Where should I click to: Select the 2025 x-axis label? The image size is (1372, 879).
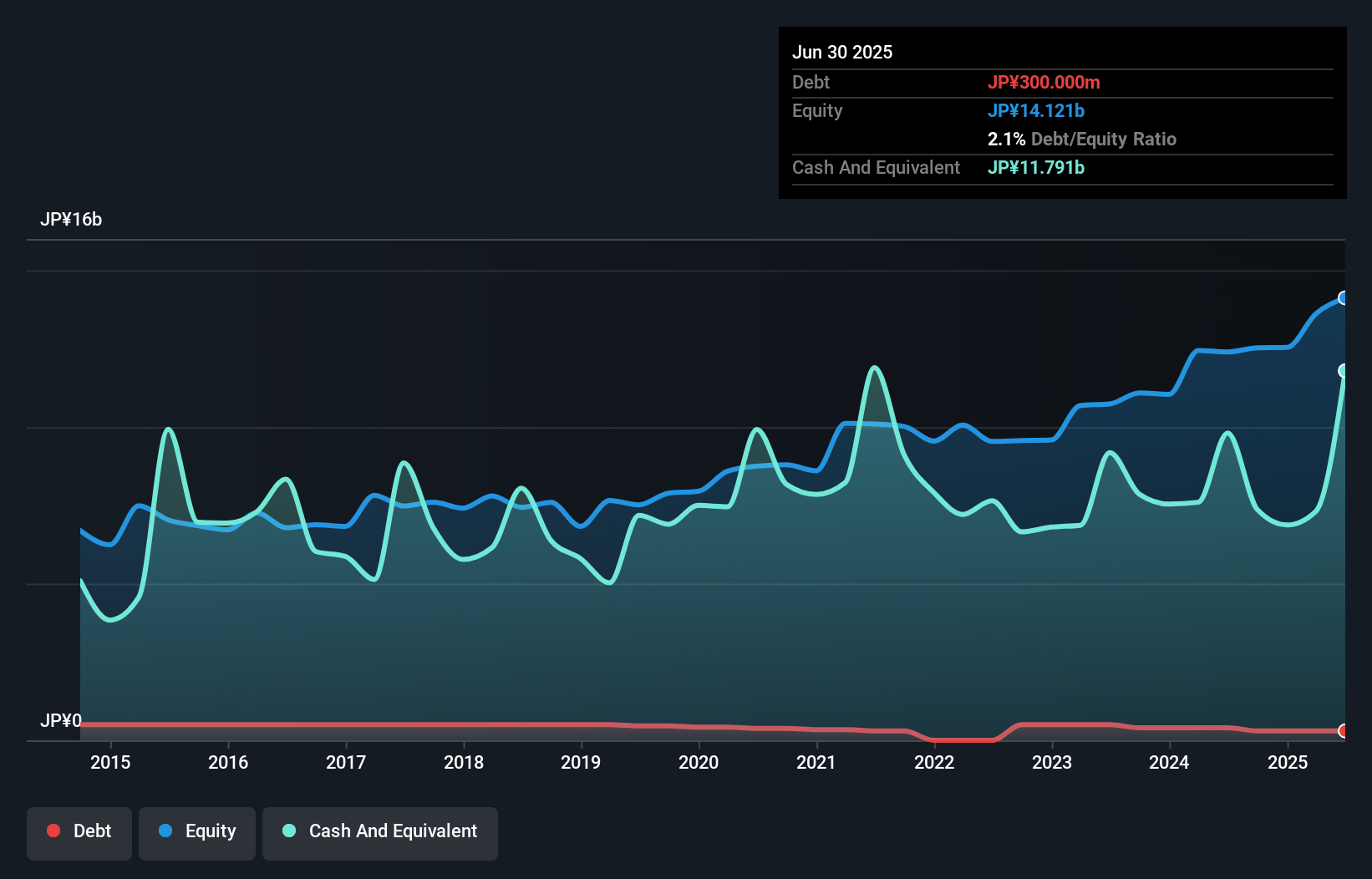pyautogui.click(x=1288, y=762)
